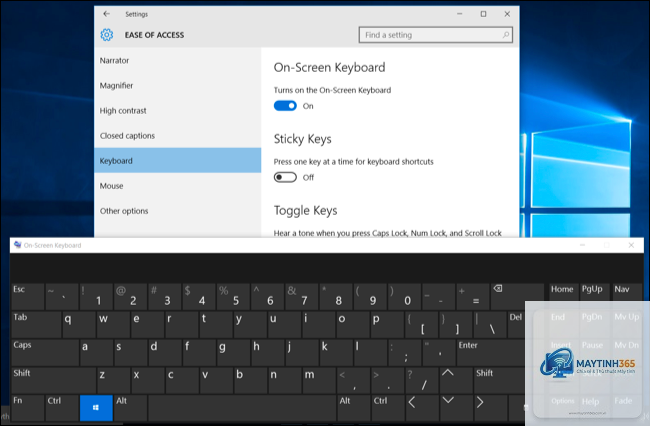650x426 pixels.
Task: Tap the semicolon key
Action: (405, 352)
